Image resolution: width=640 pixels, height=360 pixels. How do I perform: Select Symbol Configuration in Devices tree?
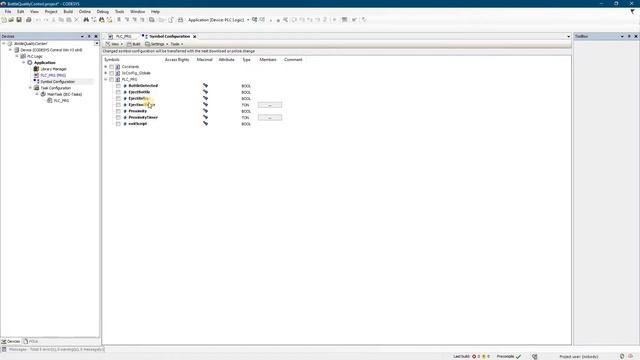click(x=58, y=82)
